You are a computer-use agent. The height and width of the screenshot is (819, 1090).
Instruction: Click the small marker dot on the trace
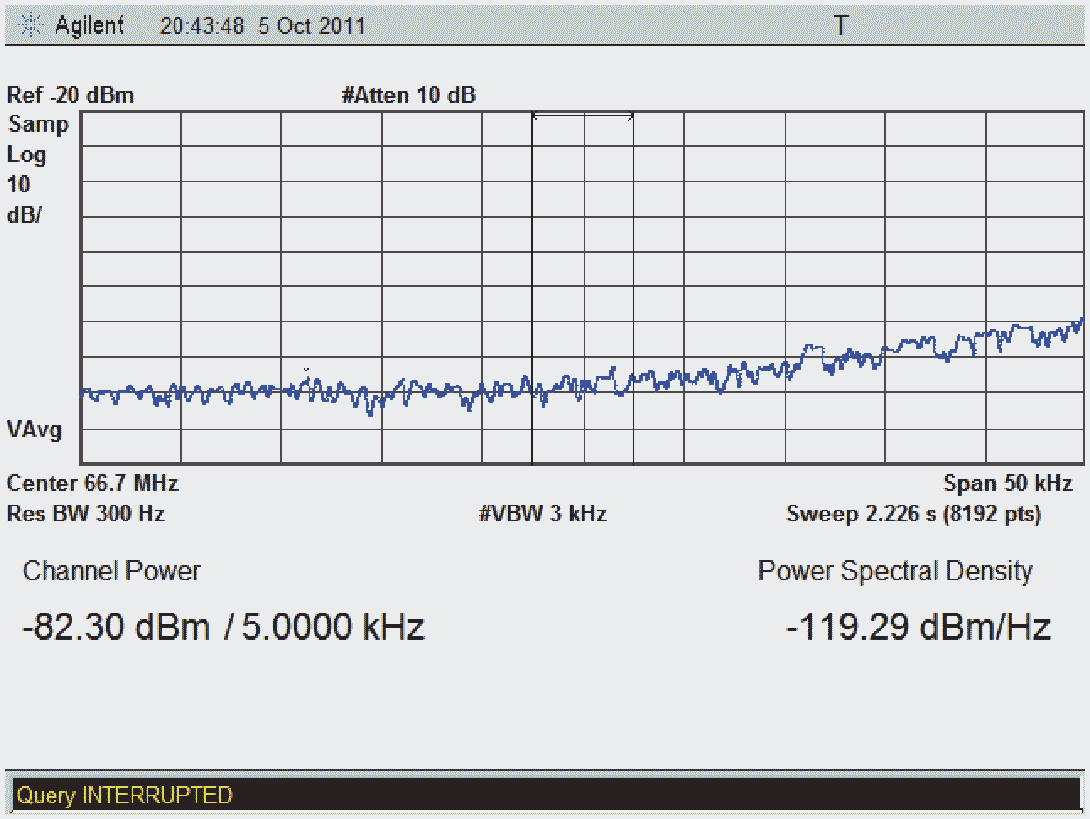[x=306, y=369]
